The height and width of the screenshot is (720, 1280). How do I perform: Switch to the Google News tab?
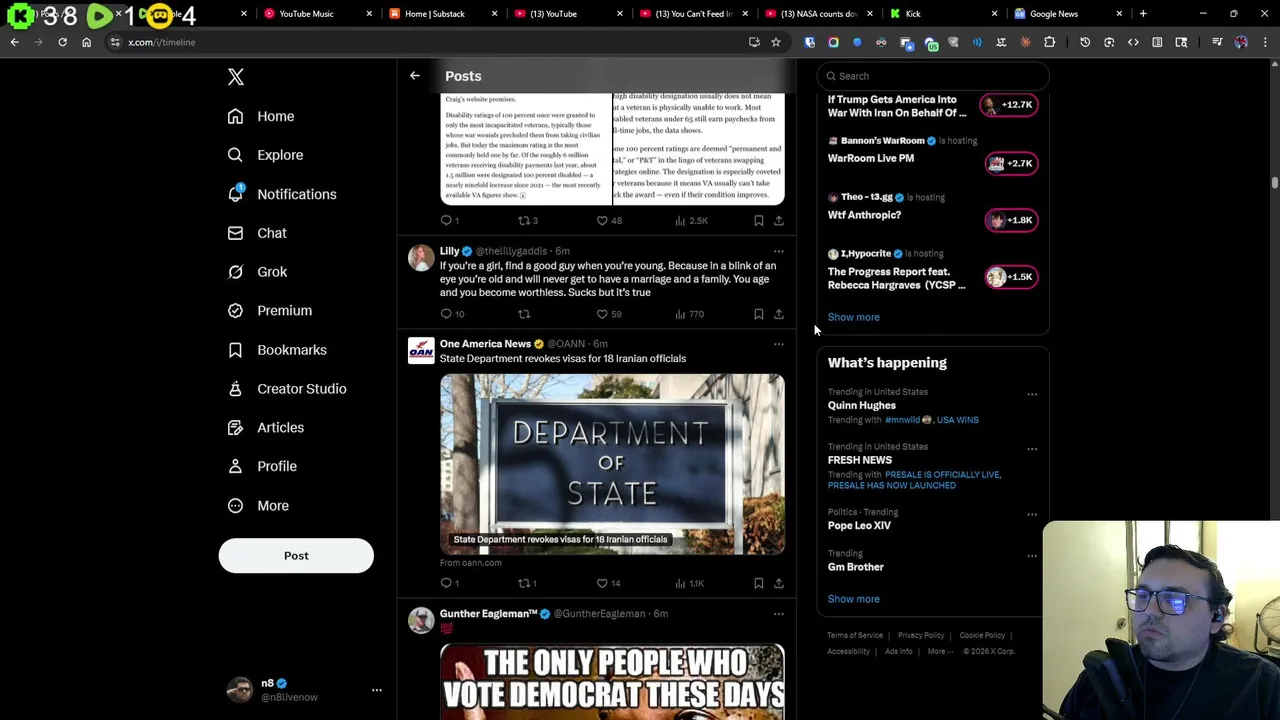(1064, 14)
